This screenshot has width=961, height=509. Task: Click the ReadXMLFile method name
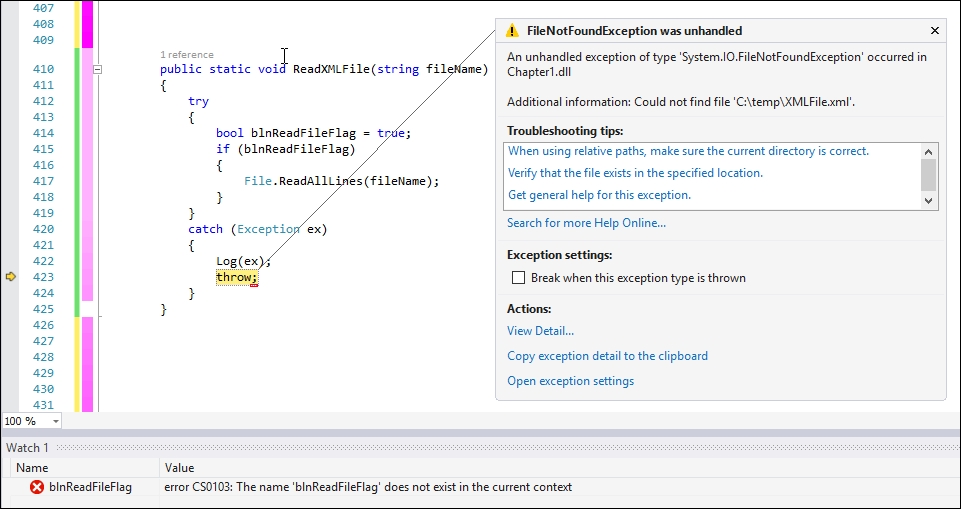tap(331, 69)
